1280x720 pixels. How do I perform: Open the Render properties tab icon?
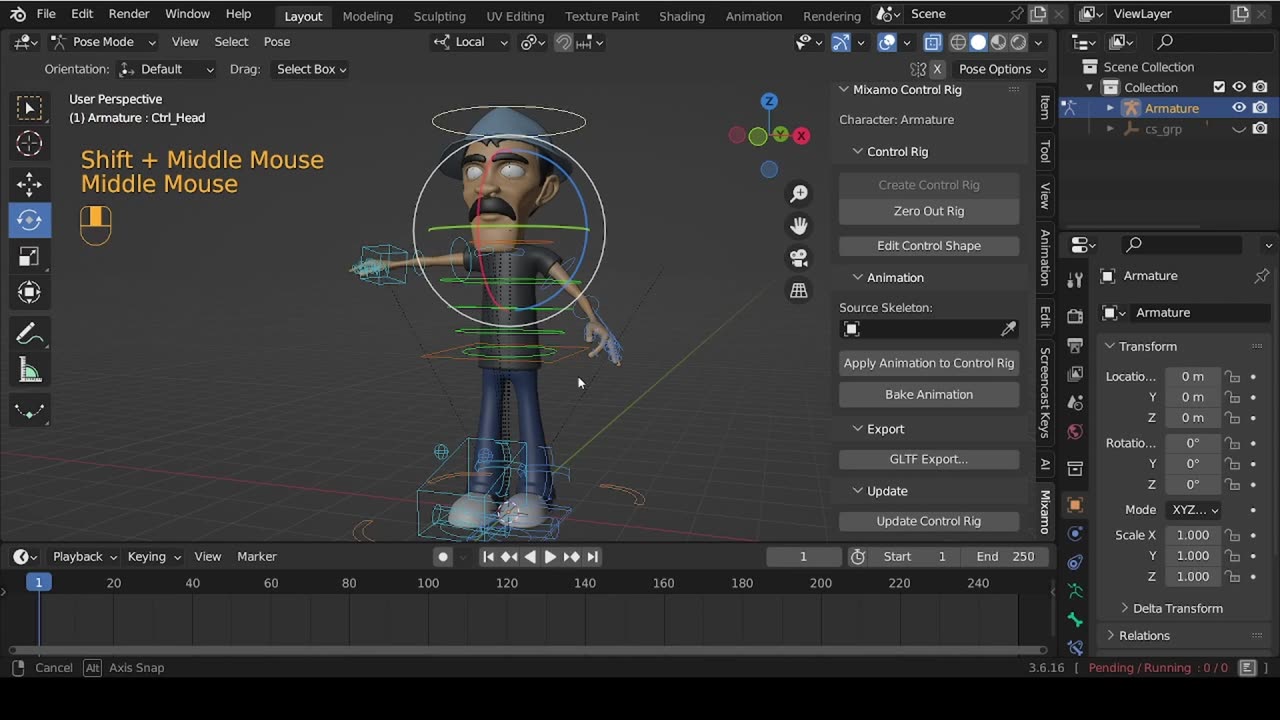(1075, 316)
